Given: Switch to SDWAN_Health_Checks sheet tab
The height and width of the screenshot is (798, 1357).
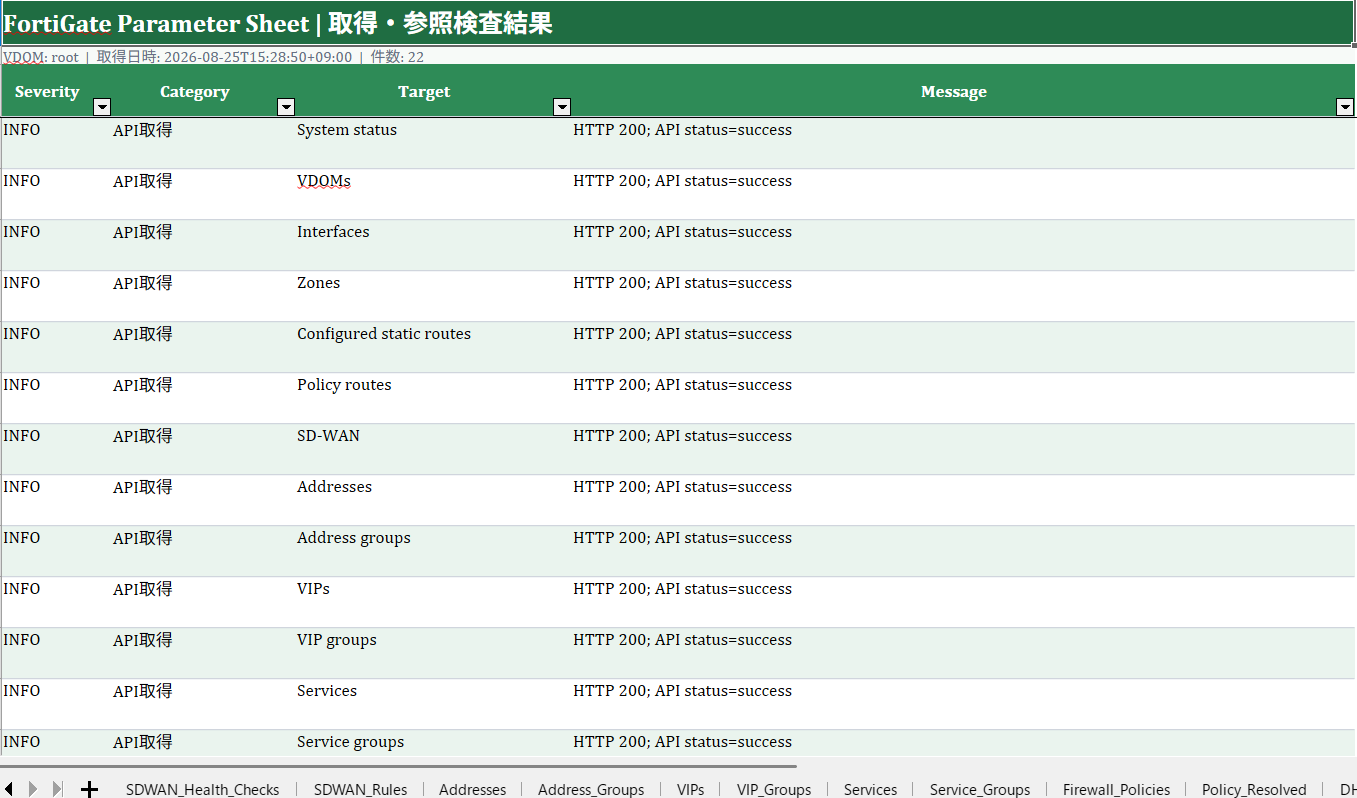Looking at the screenshot, I should coord(203,789).
